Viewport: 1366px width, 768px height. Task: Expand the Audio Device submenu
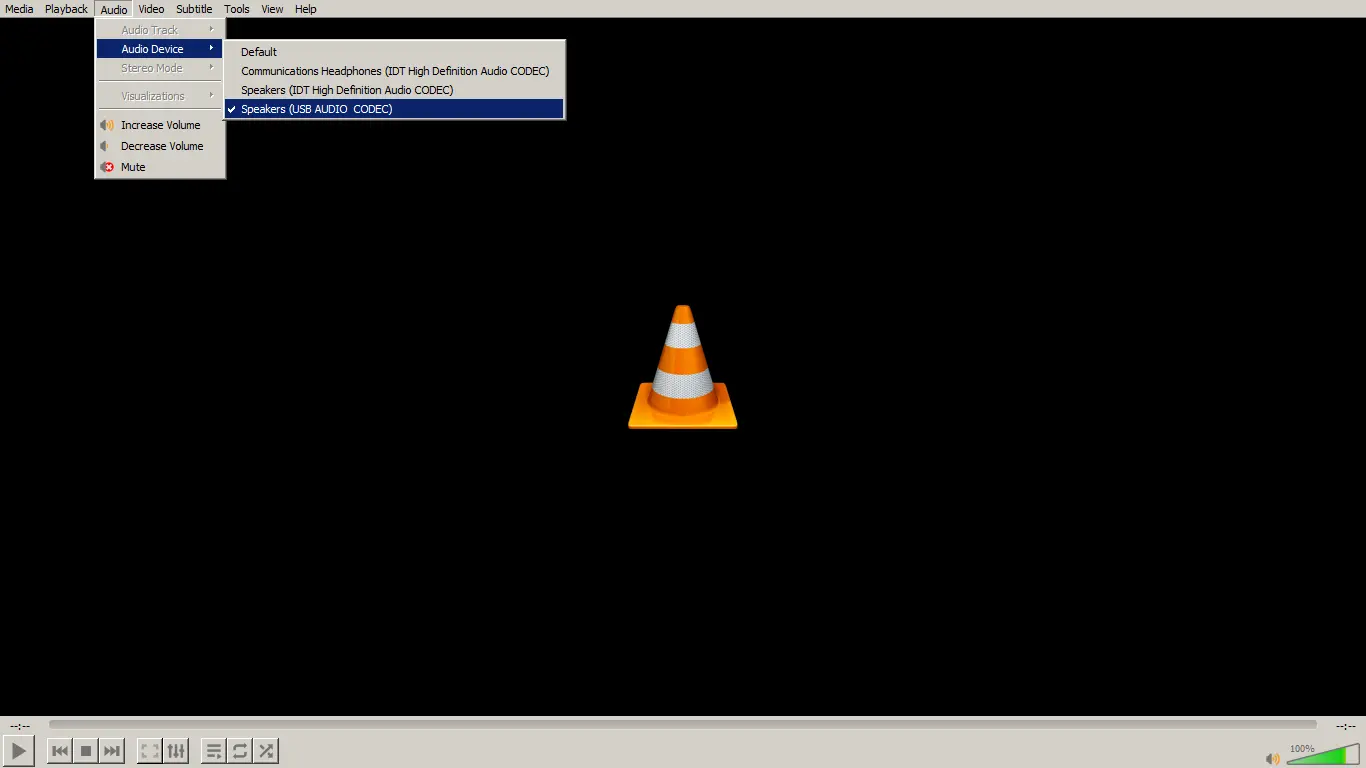(152, 49)
